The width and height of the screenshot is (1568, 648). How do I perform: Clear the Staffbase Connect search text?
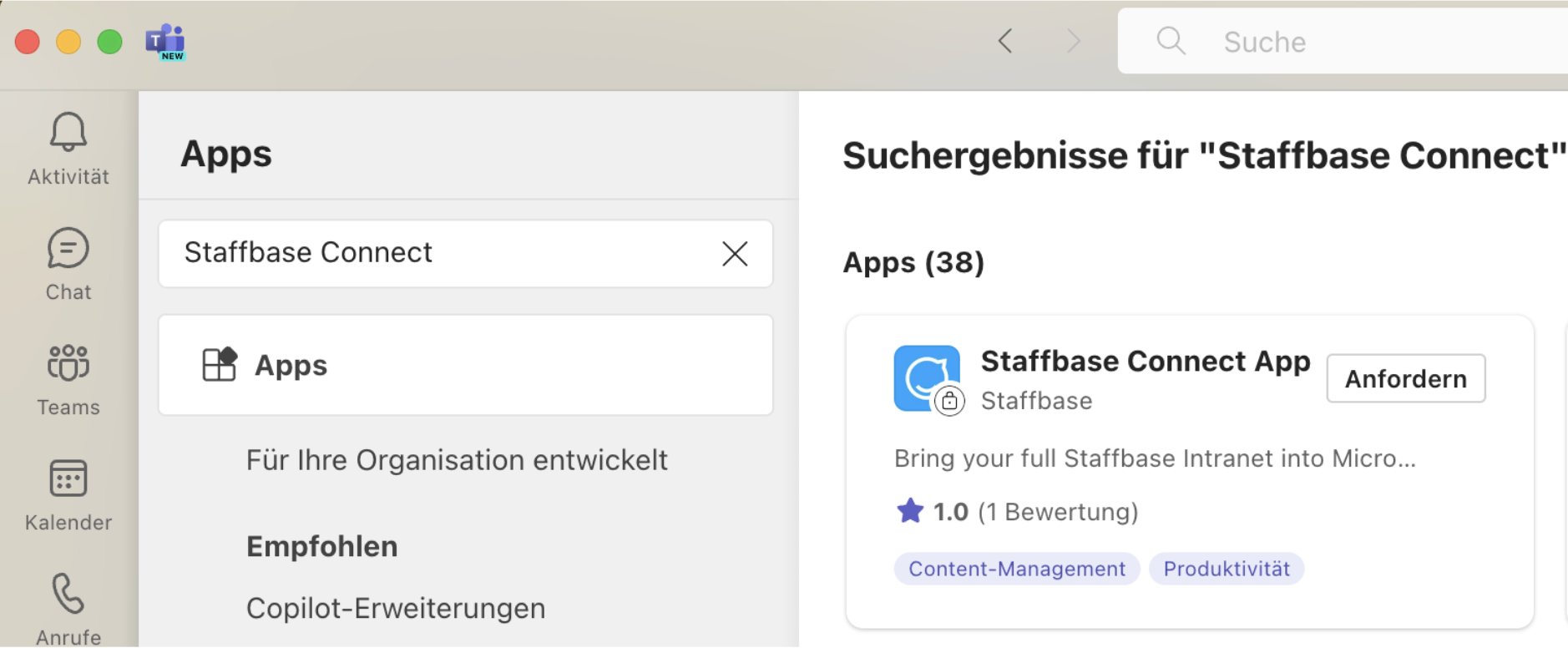pyautogui.click(x=735, y=254)
